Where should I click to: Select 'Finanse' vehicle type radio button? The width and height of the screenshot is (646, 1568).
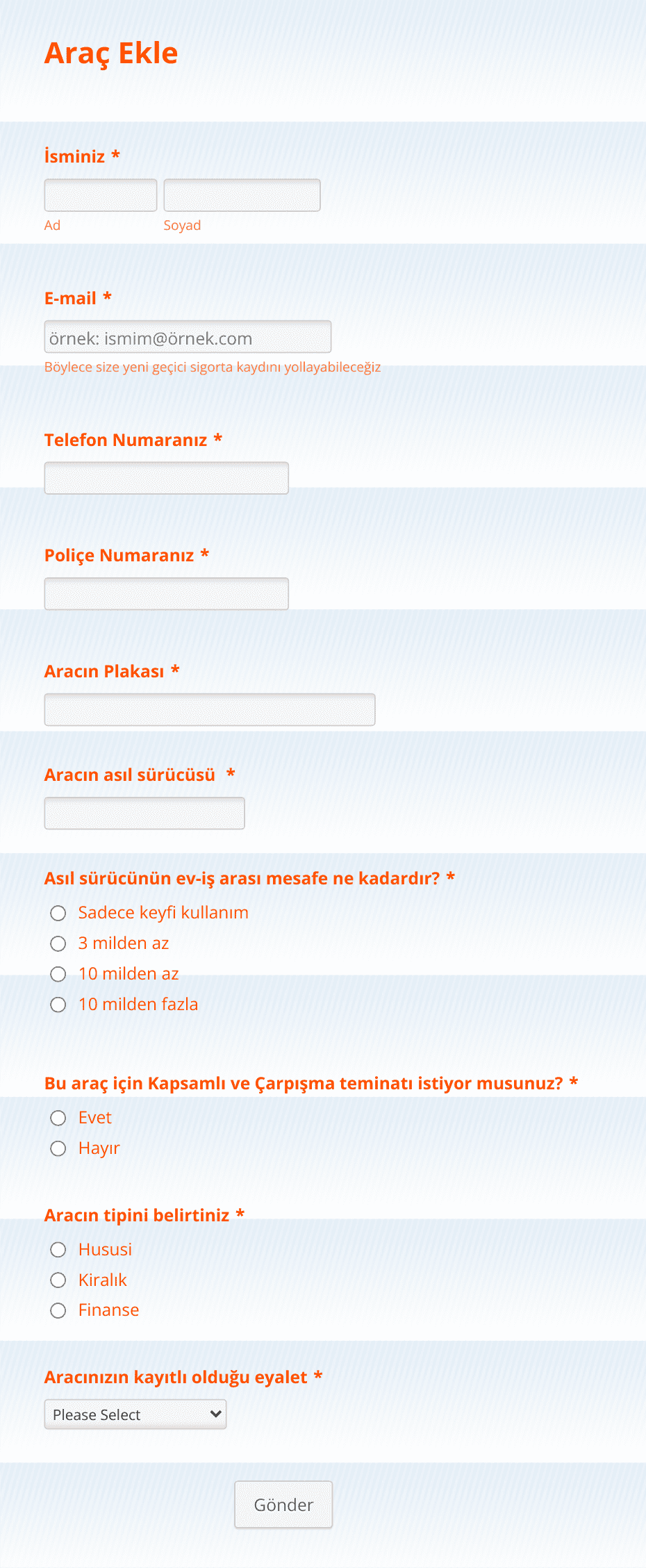(x=58, y=1311)
